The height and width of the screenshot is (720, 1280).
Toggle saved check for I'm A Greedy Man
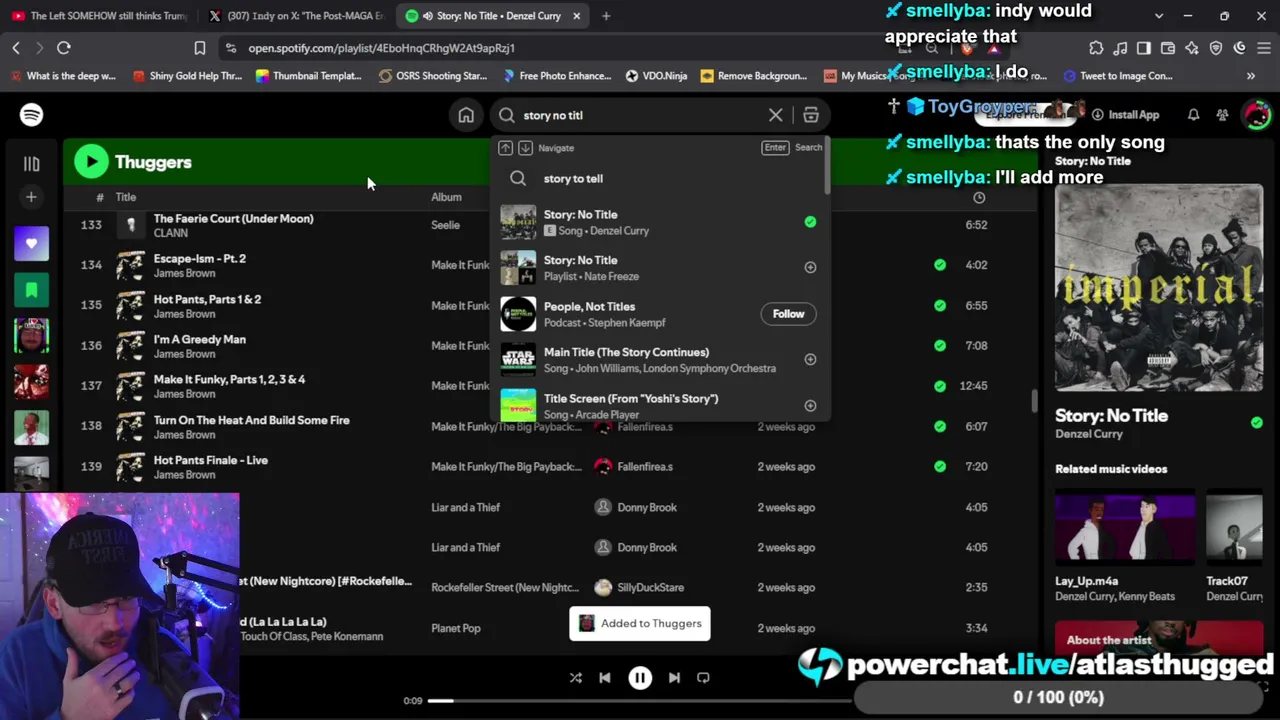[x=940, y=345]
